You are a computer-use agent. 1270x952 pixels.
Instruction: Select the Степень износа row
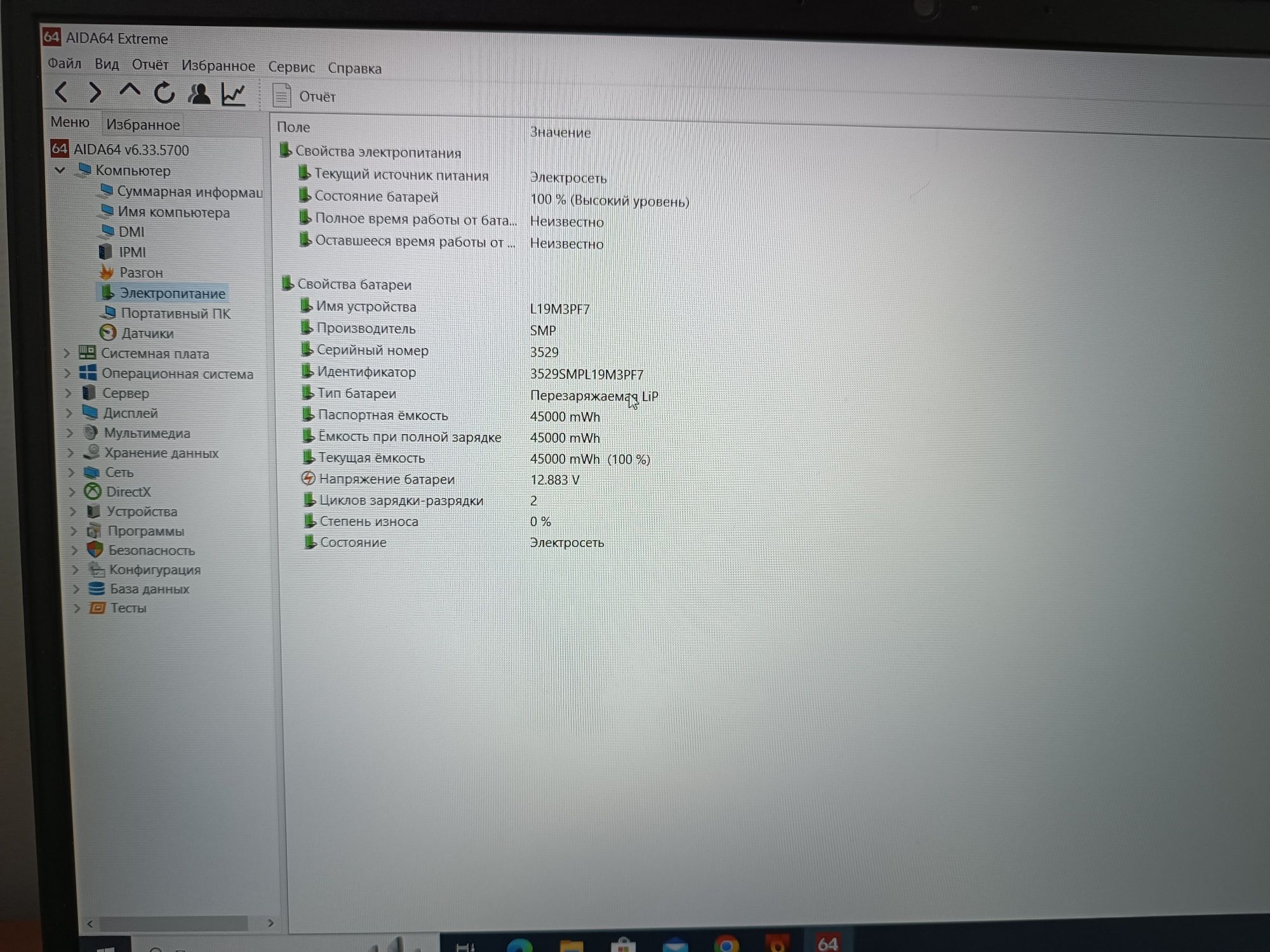coord(427,521)
